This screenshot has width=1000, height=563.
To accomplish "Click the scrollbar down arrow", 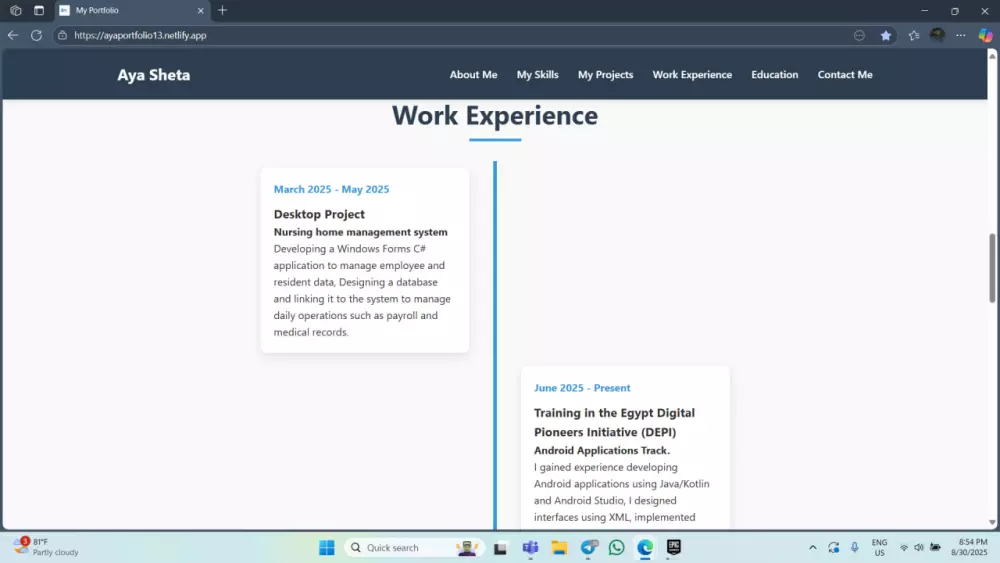I will tap(992, 522).
